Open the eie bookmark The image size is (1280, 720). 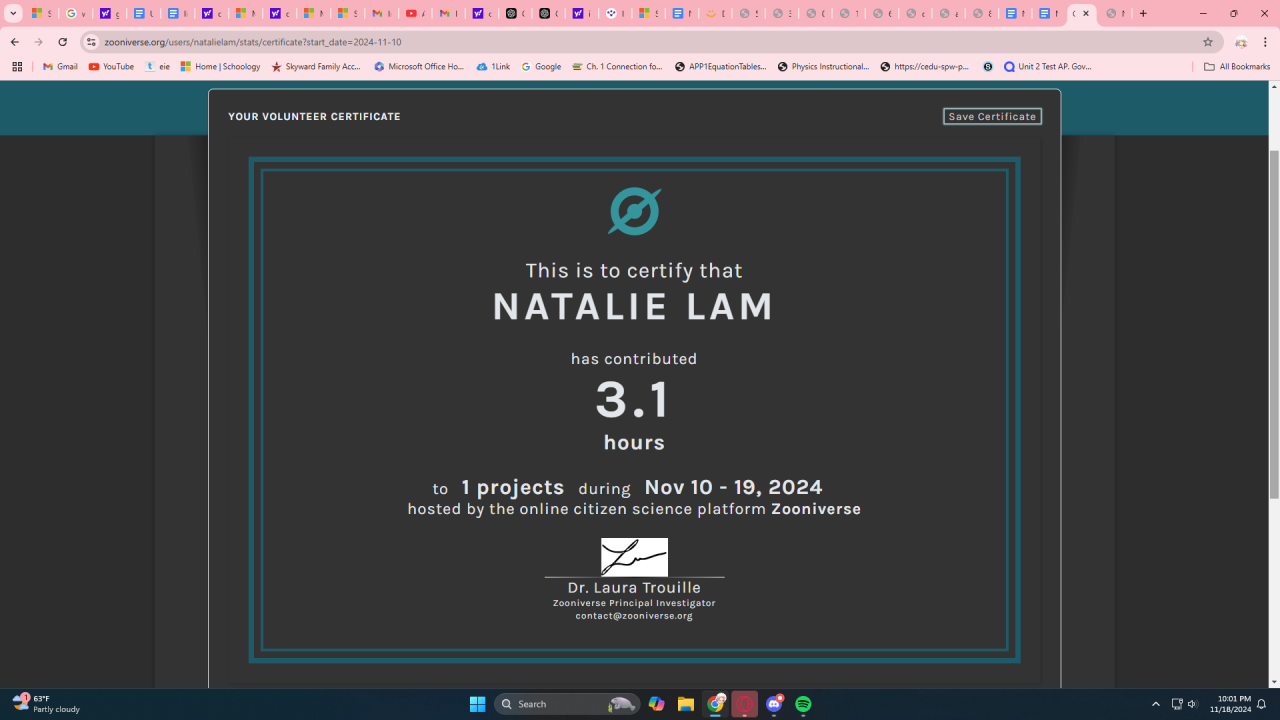point(157,67)
